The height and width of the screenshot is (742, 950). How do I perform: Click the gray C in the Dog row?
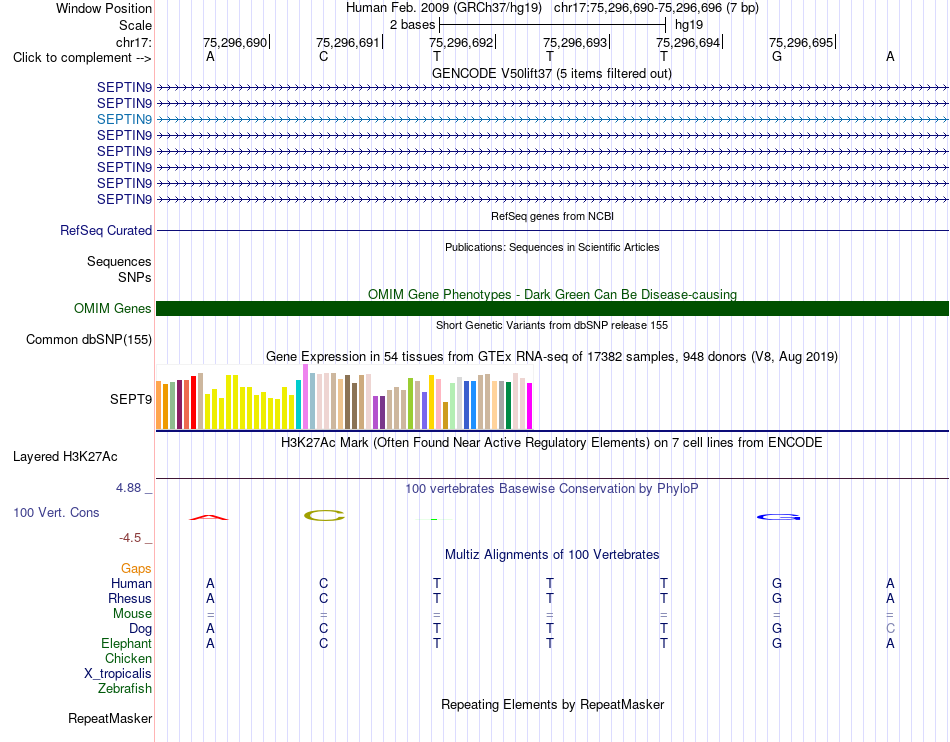click(x=890, y=629)
